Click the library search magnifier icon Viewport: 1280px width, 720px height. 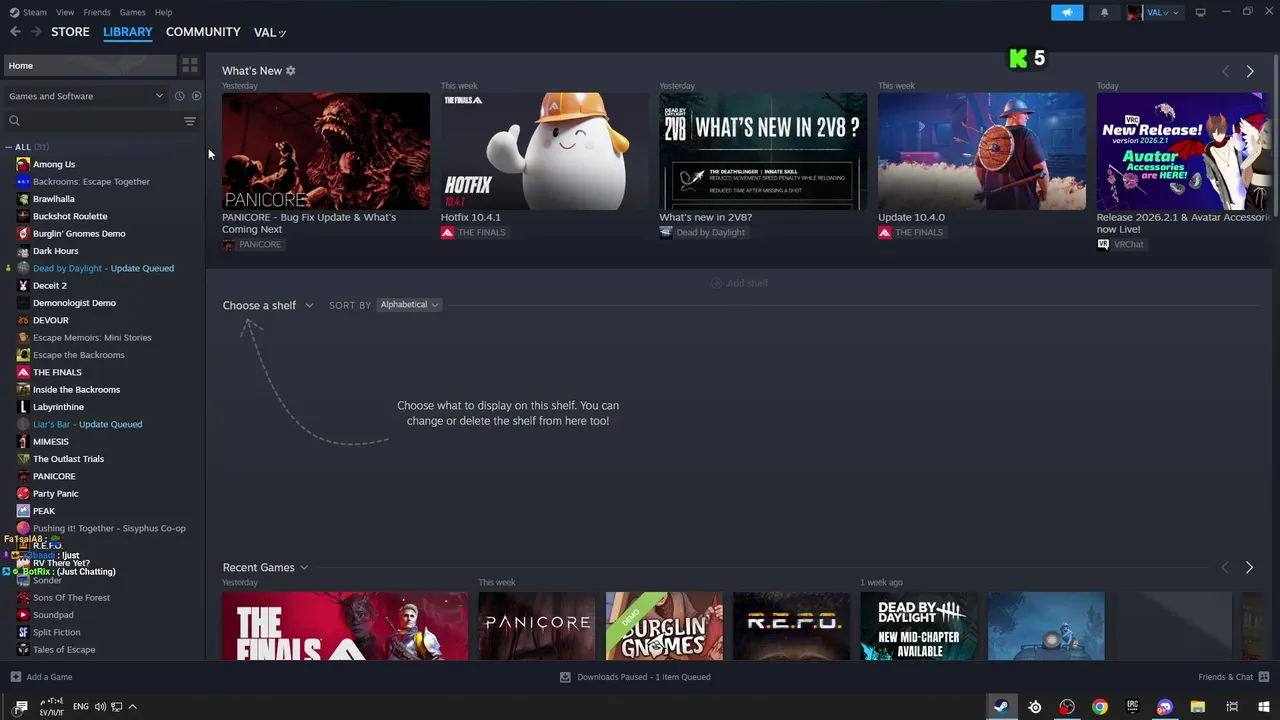click(x=14, y=121)
